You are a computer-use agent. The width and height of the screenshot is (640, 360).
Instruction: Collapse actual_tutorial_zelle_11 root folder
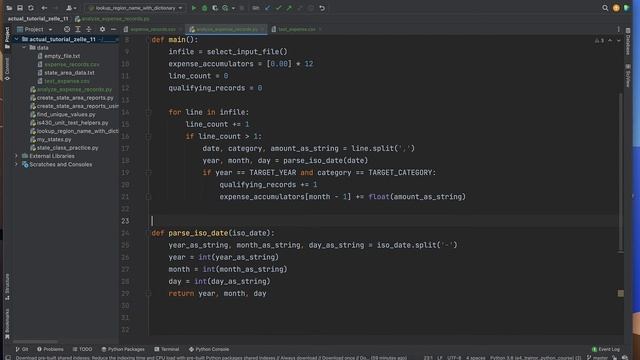17,39
